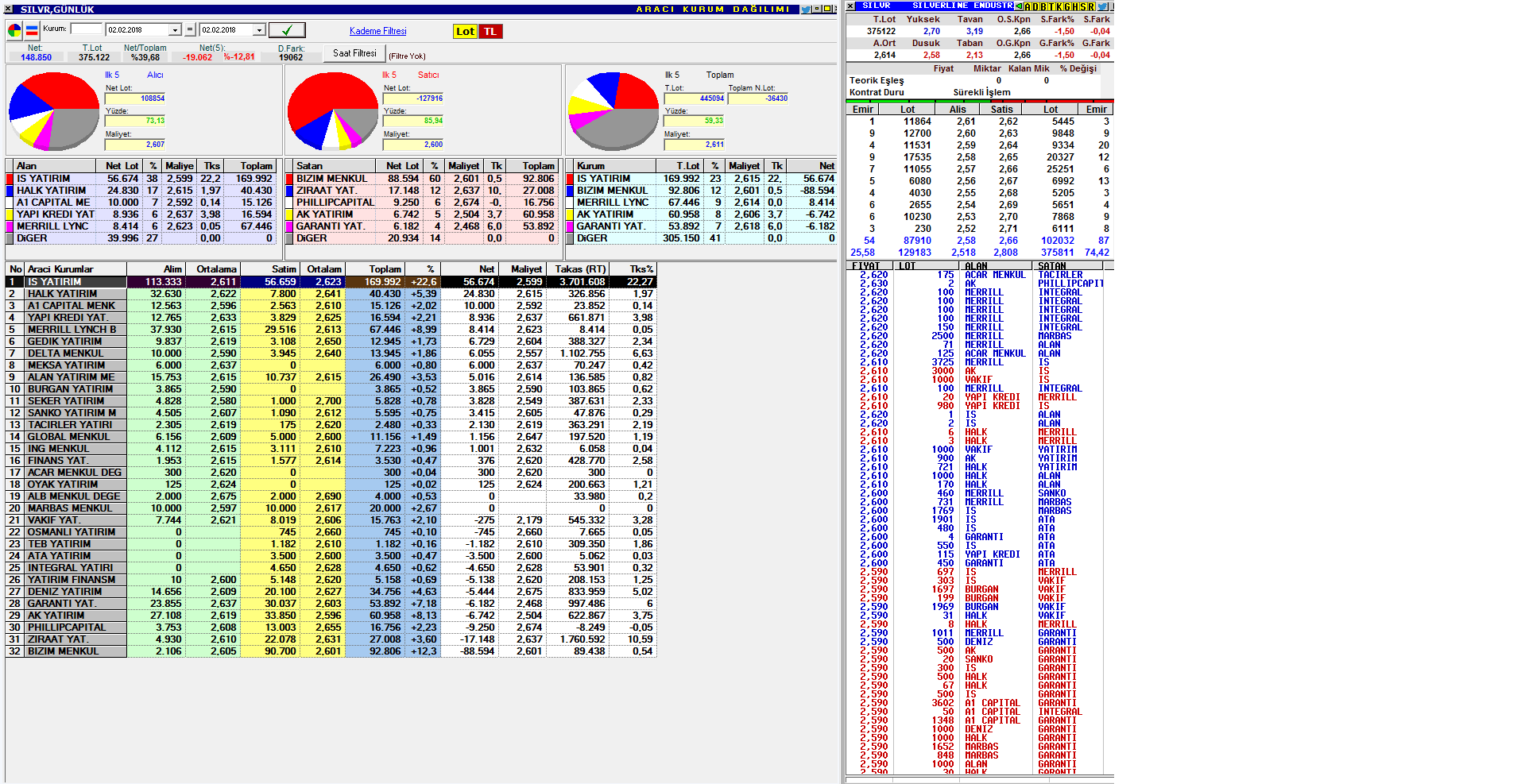Open the start date dropdown
Screen dimensions: 1521x784
[x=176, y=30]
